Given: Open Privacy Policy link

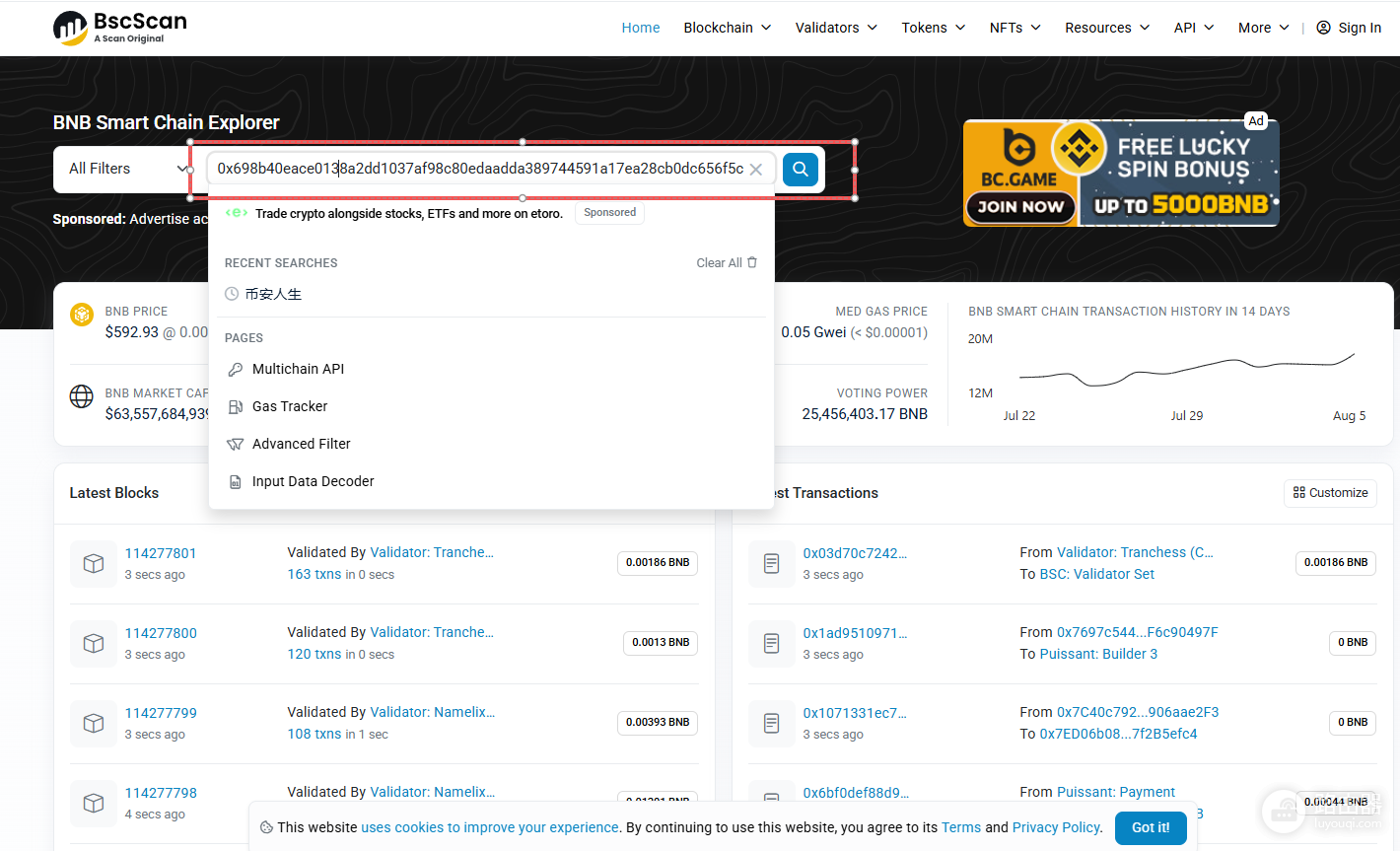Looking at the screenshot, I should 1056,828.
